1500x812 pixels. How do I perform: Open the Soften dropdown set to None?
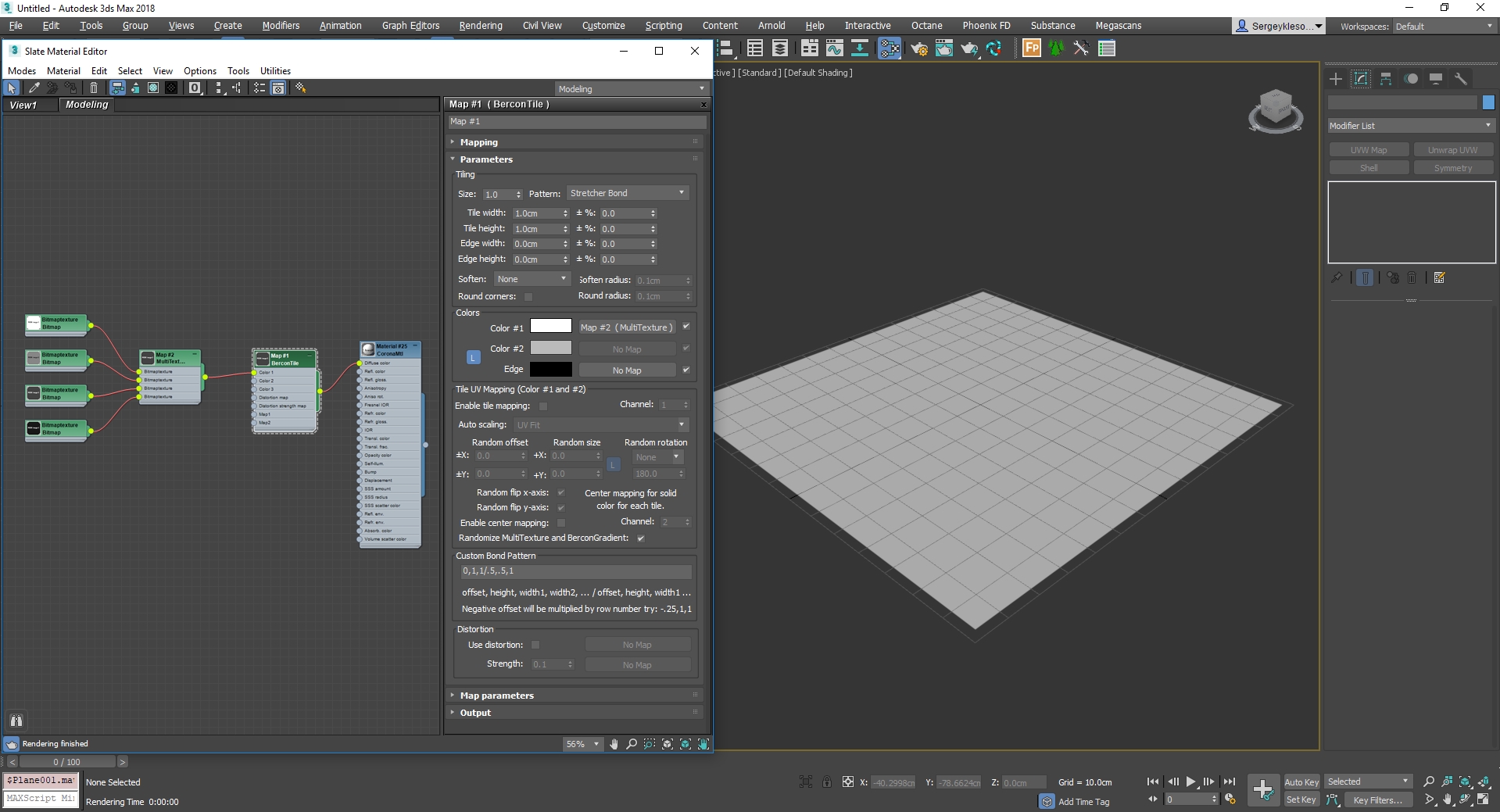pyautogui.click(x=532, y=279)
